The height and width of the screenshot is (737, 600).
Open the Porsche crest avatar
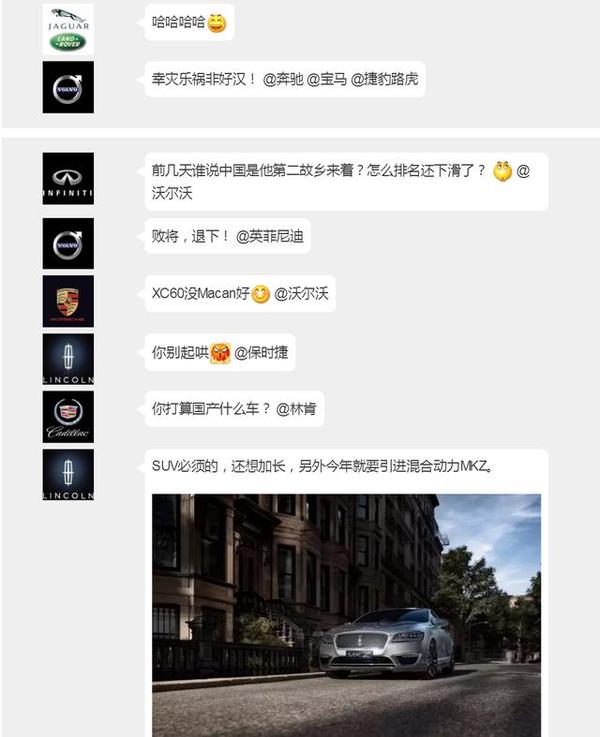click(x=68, y=301)
